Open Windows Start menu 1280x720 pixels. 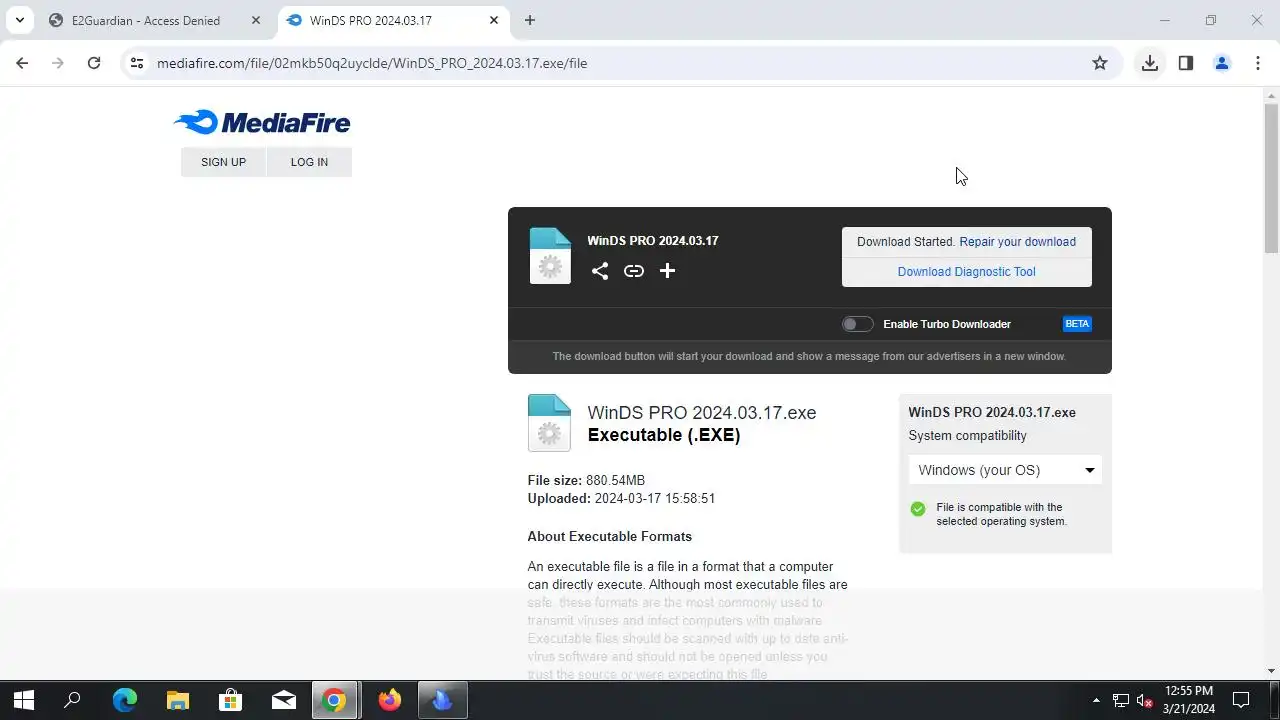coord(23,700)
